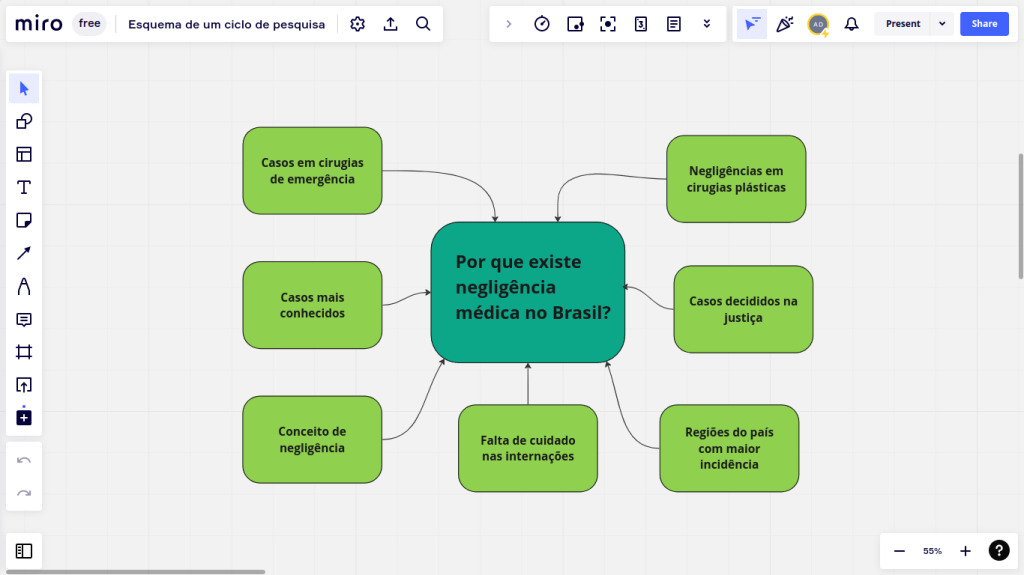Image resolution: width=1024 pixels, height=575 pixels.
Task: Click the Share button
Action: click(x=984, y=24)
